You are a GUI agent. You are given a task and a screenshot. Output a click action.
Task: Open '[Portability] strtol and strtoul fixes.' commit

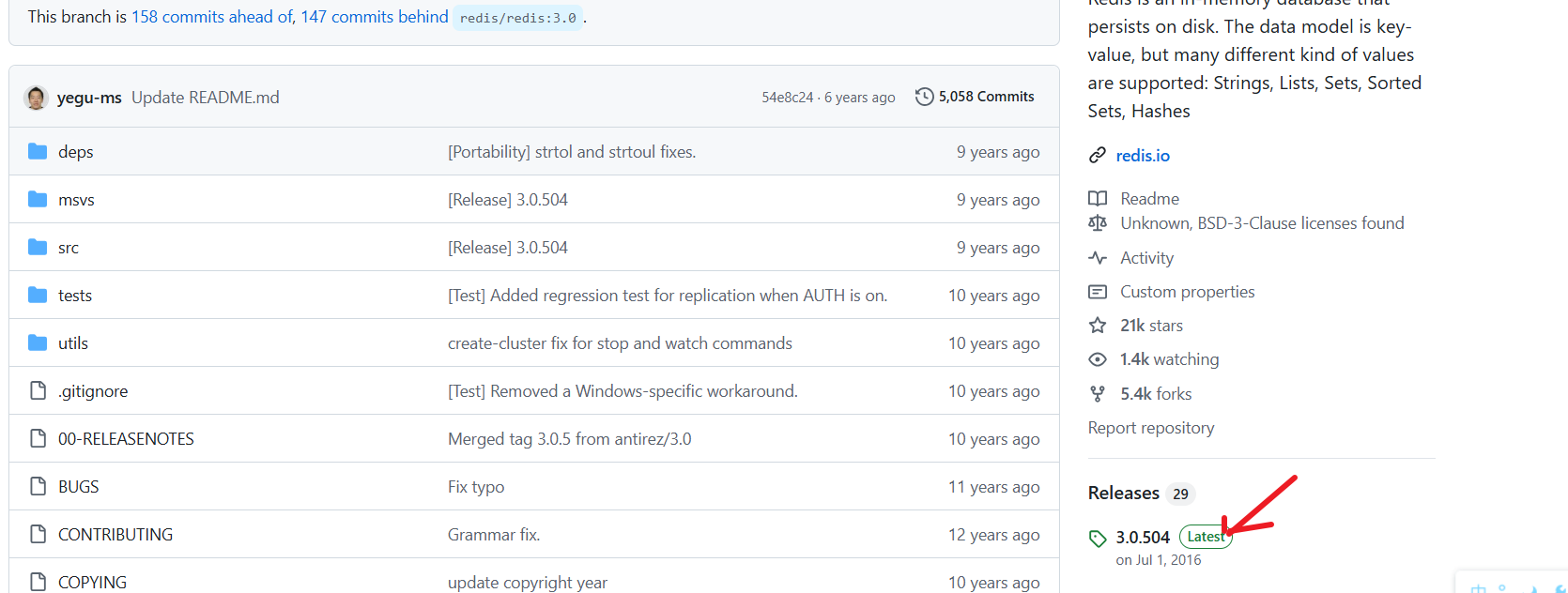tap(572, 152)
